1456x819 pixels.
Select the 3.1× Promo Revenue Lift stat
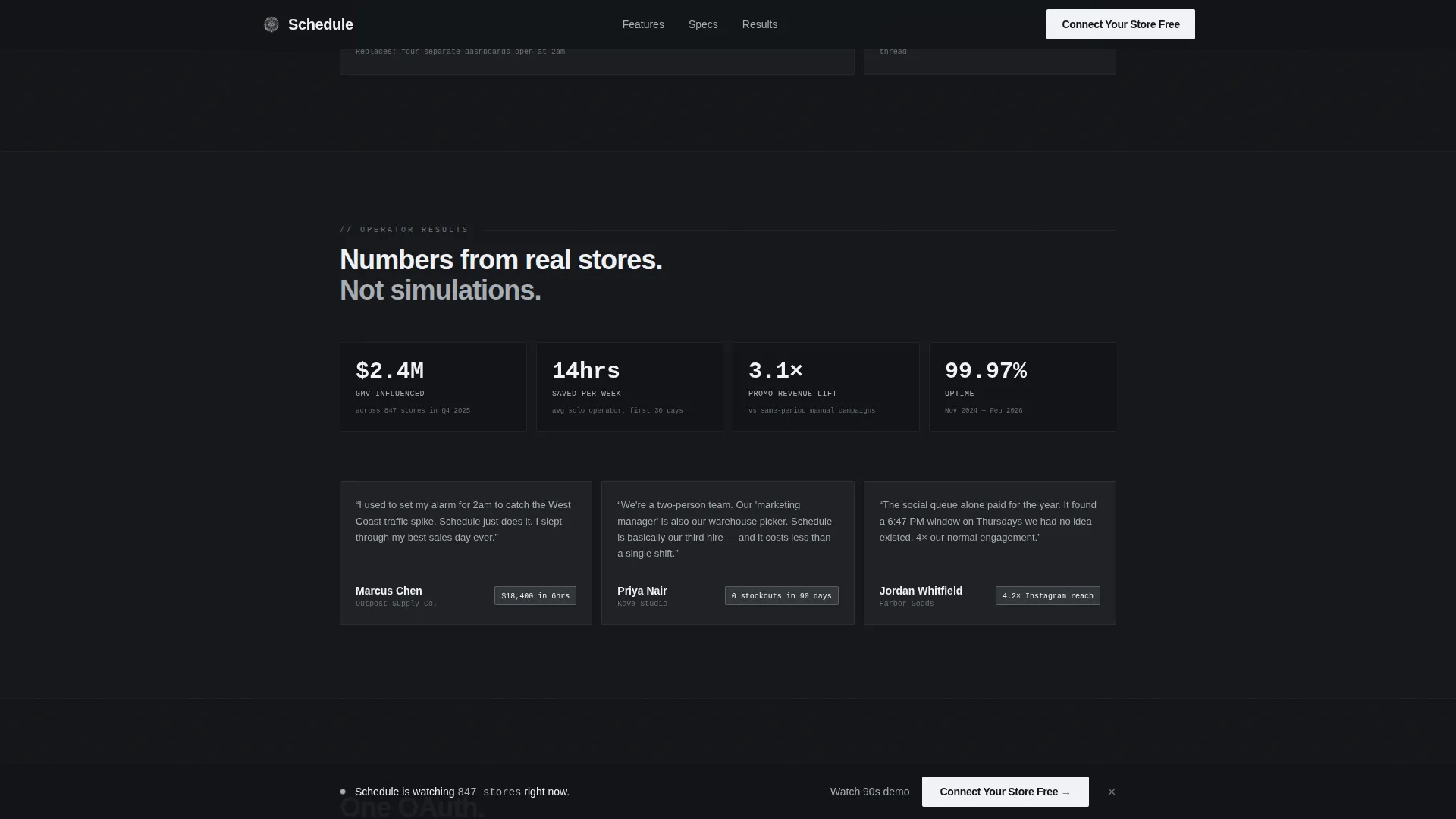(x=826, y=387)
